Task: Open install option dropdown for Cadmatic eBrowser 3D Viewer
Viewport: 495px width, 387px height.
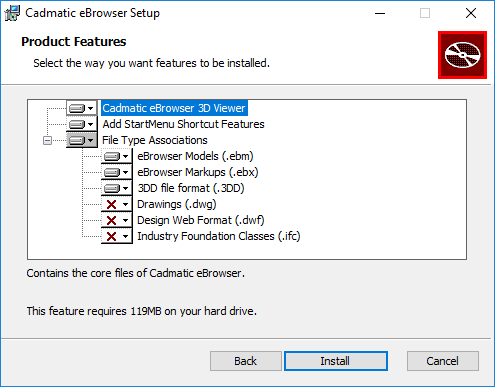Action: pos(82,108)
